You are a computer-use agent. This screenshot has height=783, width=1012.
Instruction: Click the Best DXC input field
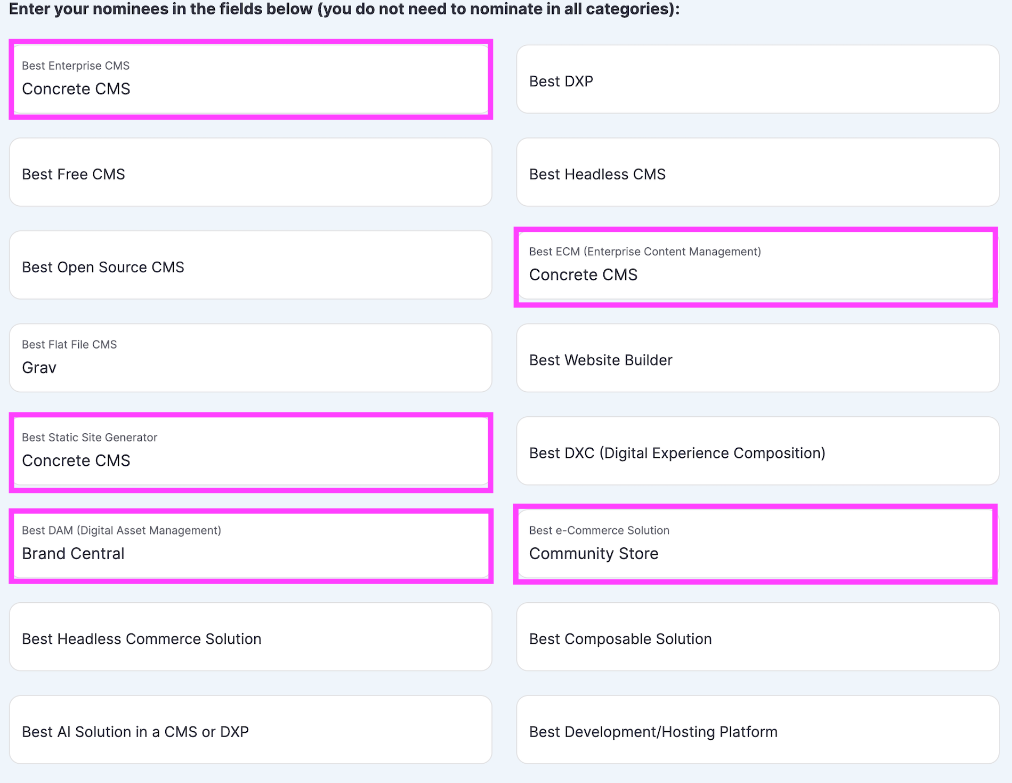(757, 452)
